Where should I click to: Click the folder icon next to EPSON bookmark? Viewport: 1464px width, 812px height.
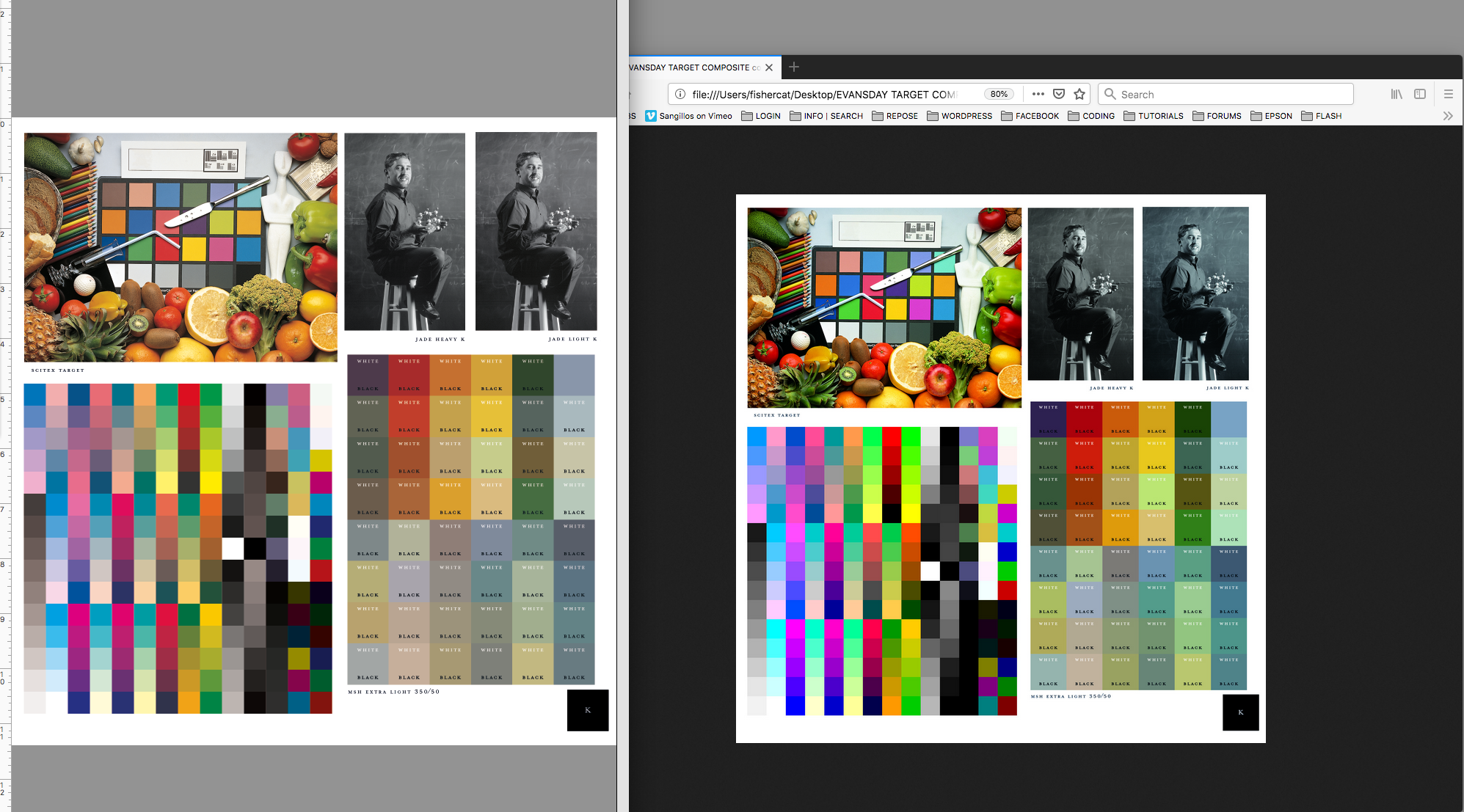(x=1256, y=116)
